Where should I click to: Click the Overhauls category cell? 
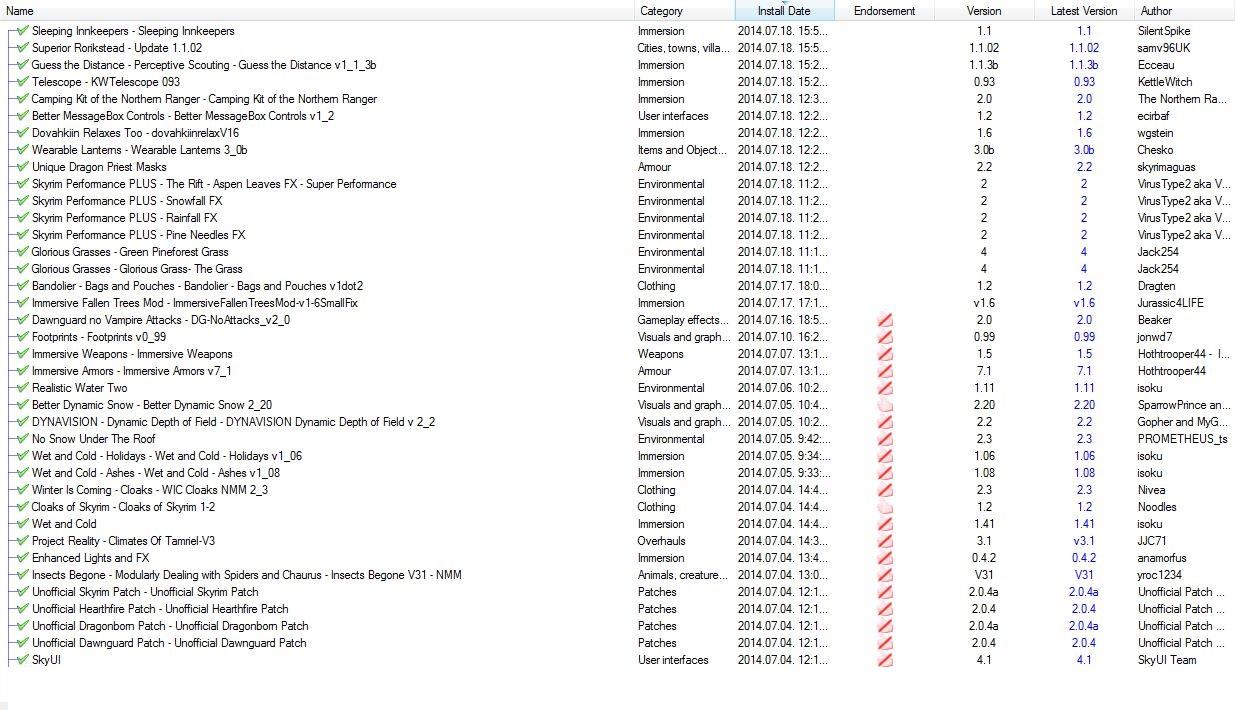tap(661, 541)
